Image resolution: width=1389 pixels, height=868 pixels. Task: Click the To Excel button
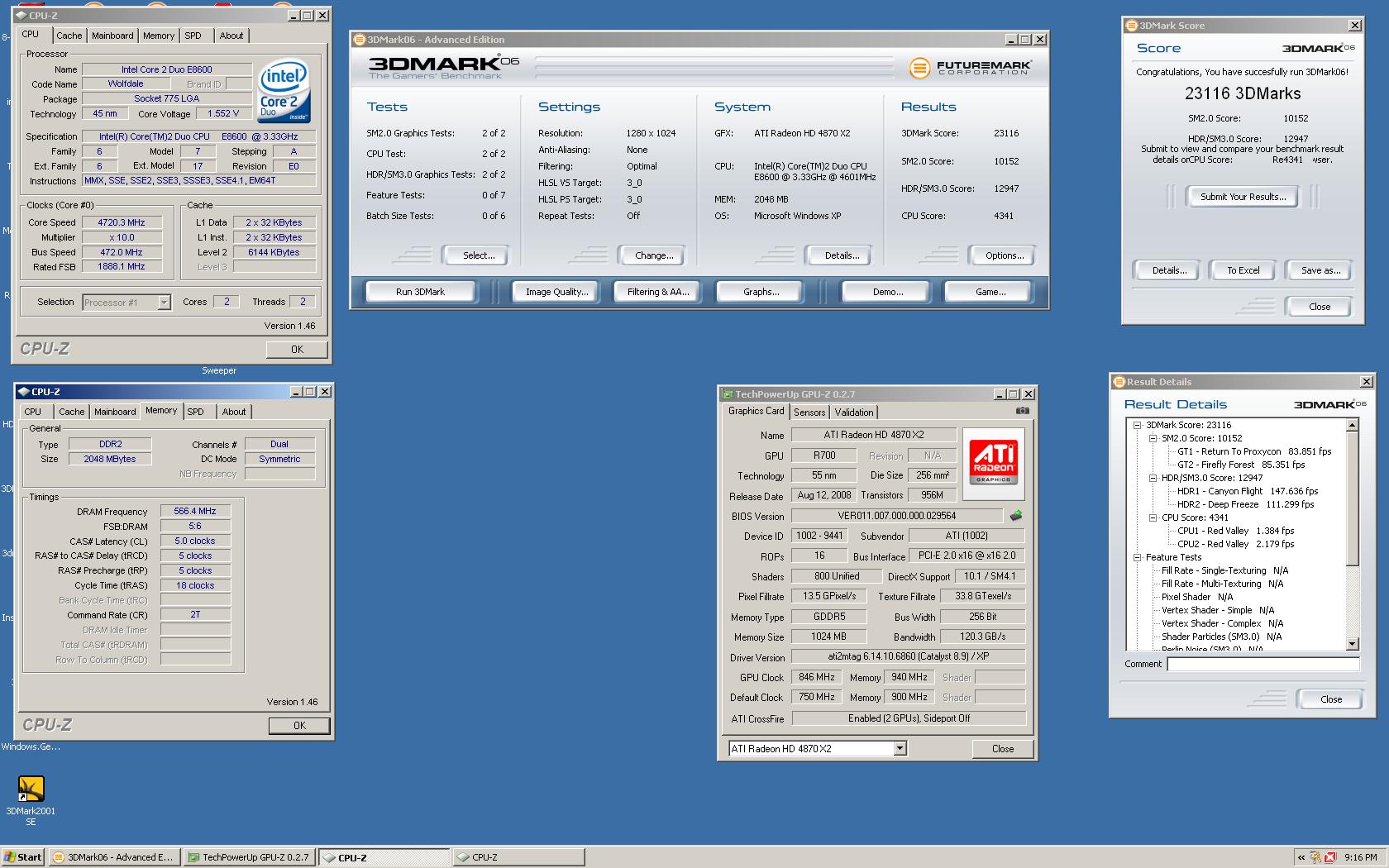tap(1243, 270)
